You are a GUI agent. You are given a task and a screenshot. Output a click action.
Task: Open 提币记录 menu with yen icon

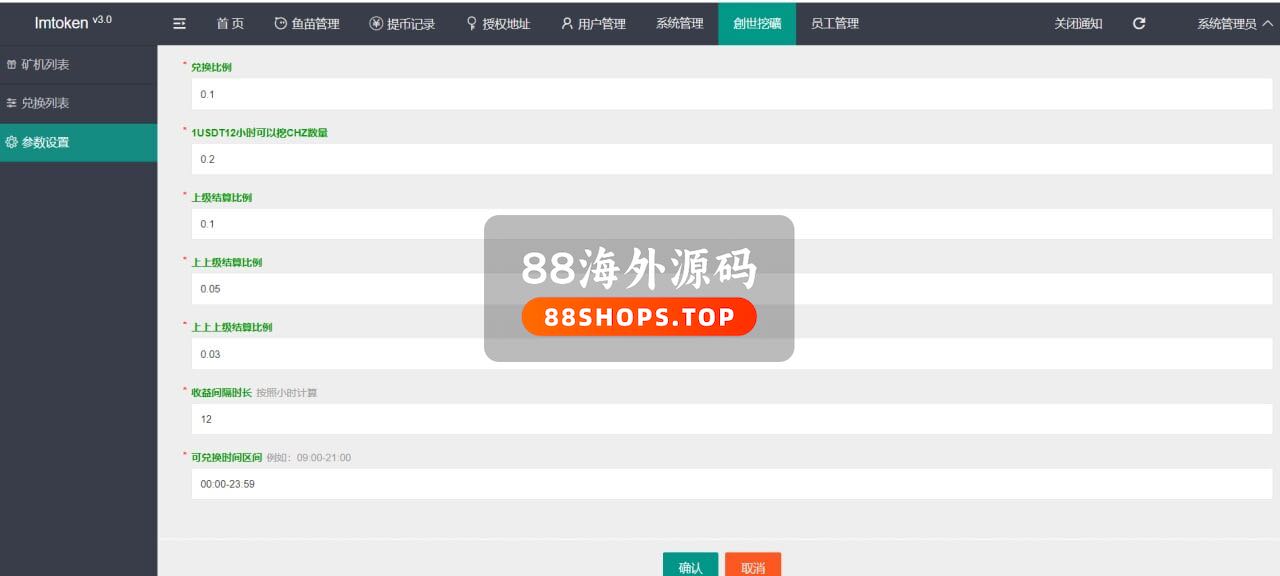(x=402, y=24)
